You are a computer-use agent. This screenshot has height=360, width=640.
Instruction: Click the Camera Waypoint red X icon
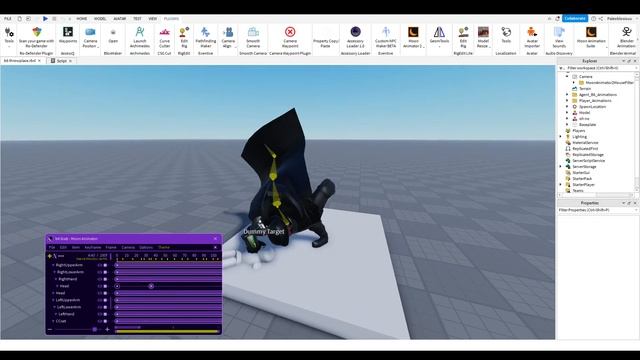pos(290,32)
